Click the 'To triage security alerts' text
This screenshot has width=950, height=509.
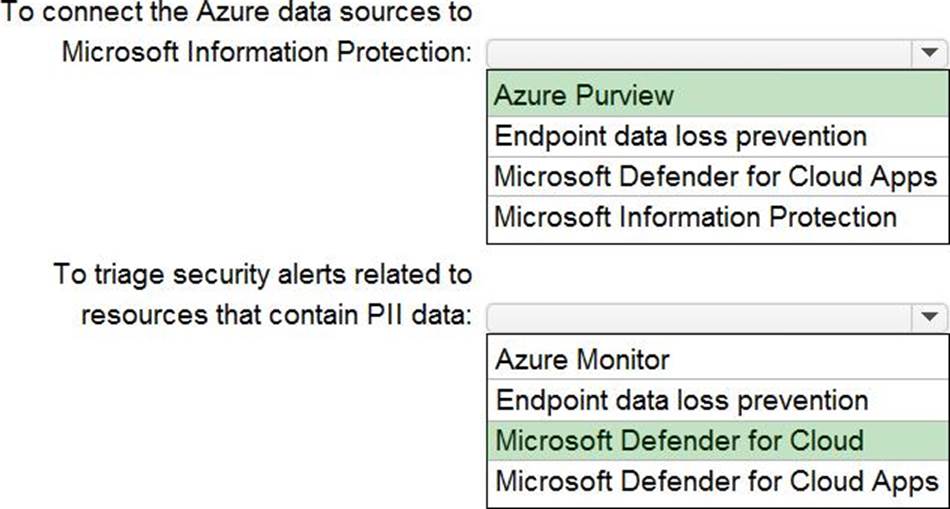(x=262, y=274)
